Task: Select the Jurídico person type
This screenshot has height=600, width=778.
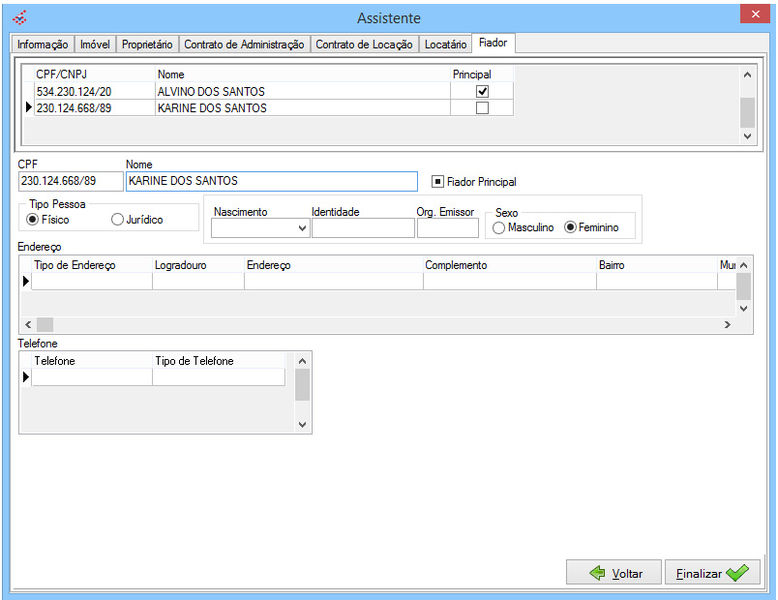Action: [118, 219]
